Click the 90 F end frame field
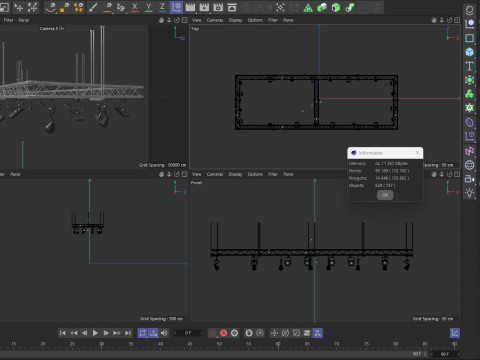 click(x=445, y=354)
